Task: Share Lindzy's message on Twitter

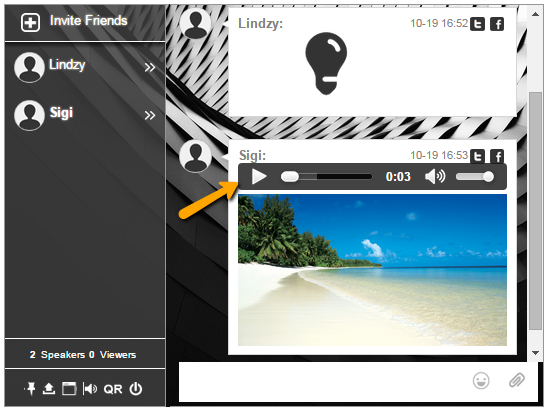Action: point(477,24)
